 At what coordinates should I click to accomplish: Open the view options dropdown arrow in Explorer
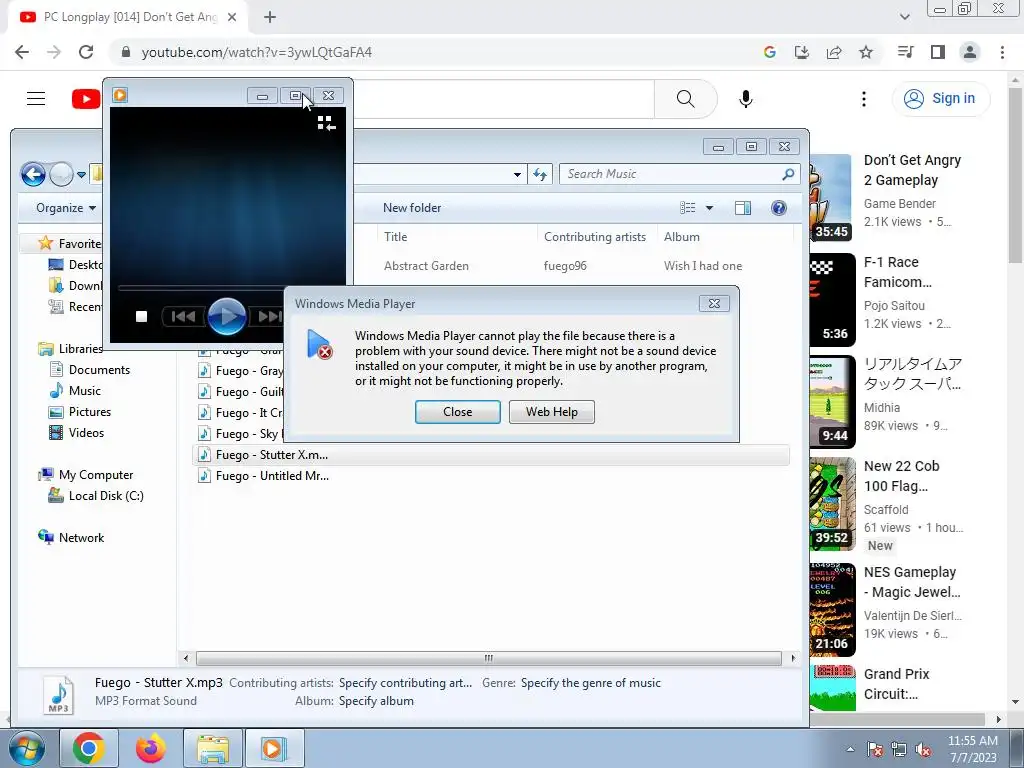click(x=709, y=208)
